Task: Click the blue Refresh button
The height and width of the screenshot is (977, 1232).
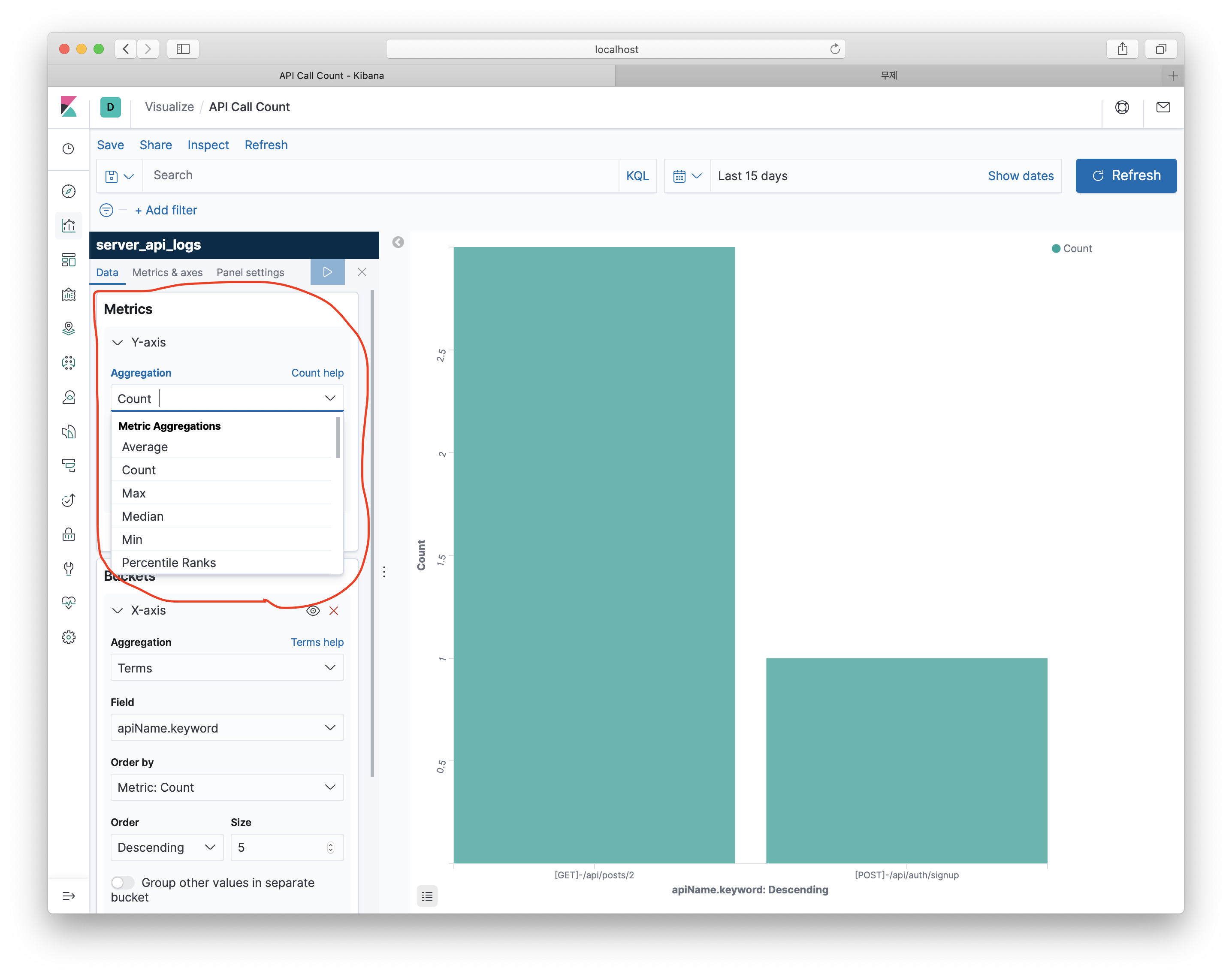Action: (1126, 175)
